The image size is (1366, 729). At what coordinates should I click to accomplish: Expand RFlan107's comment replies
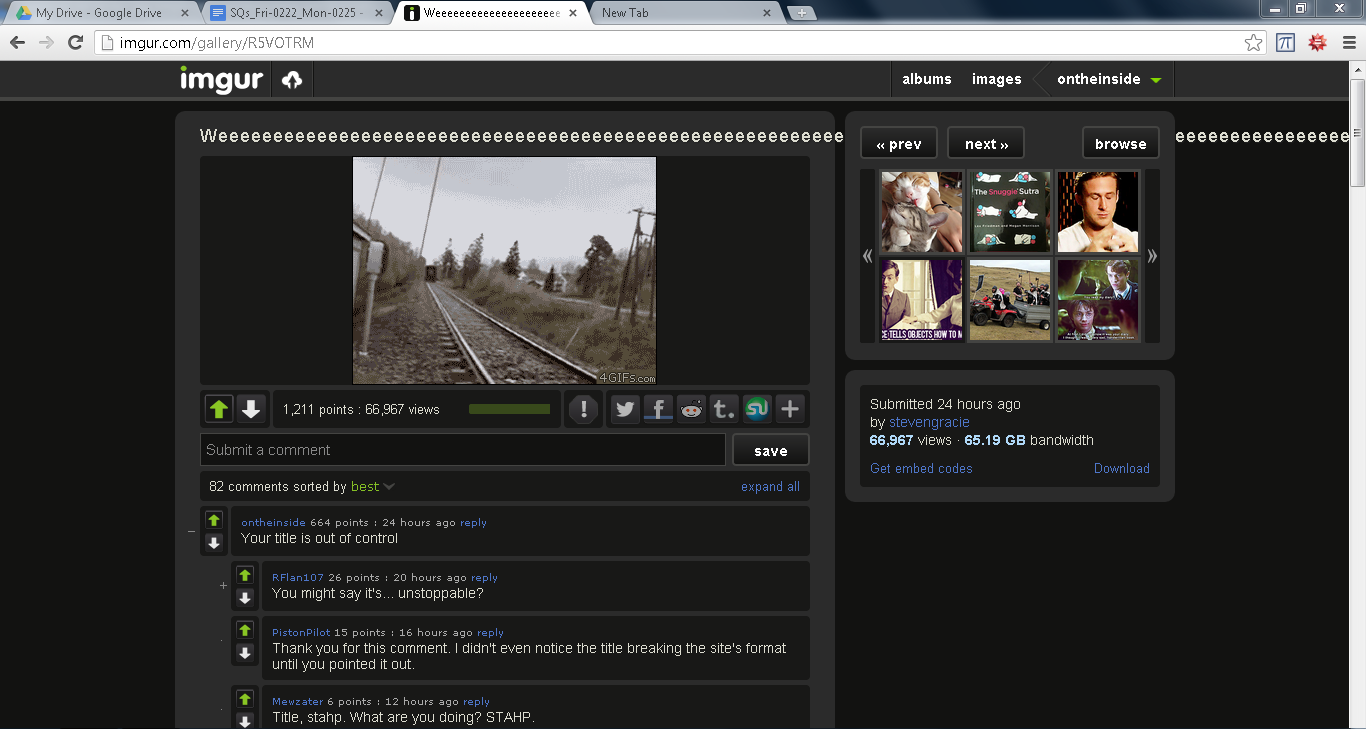[223, 586]
